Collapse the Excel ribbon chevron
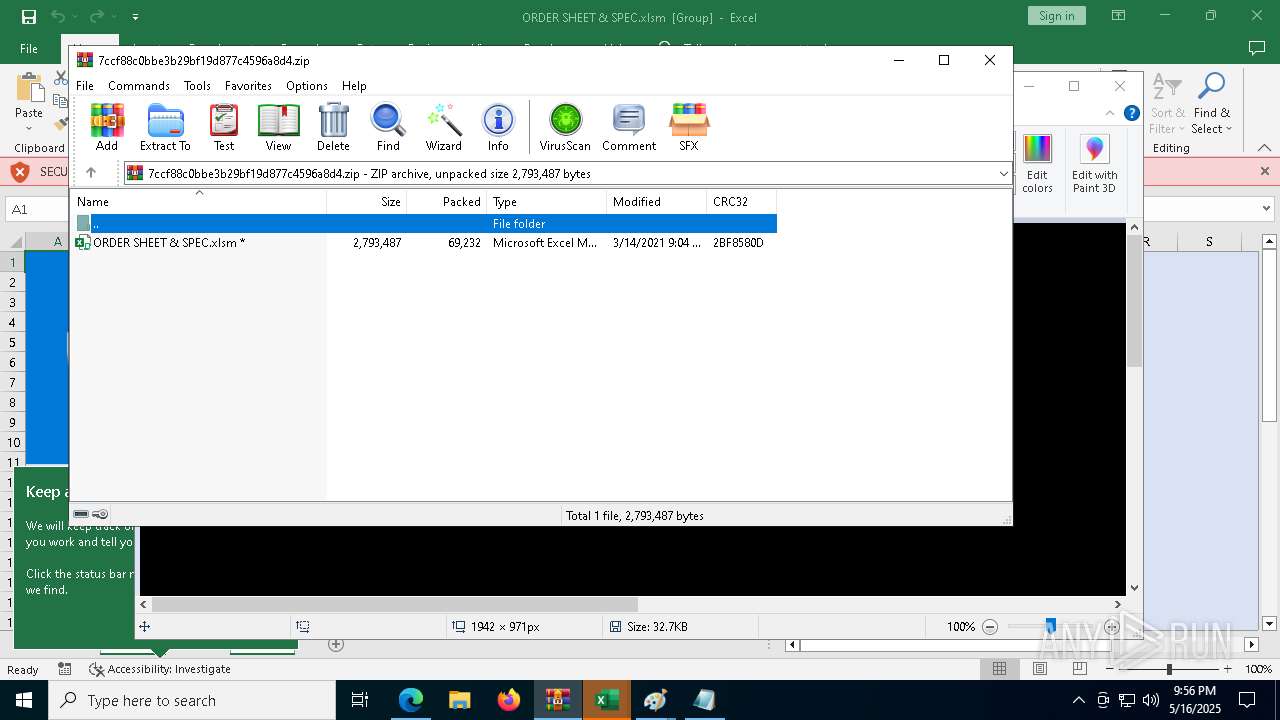The image size is (1280, 720). click(1265, 147)
